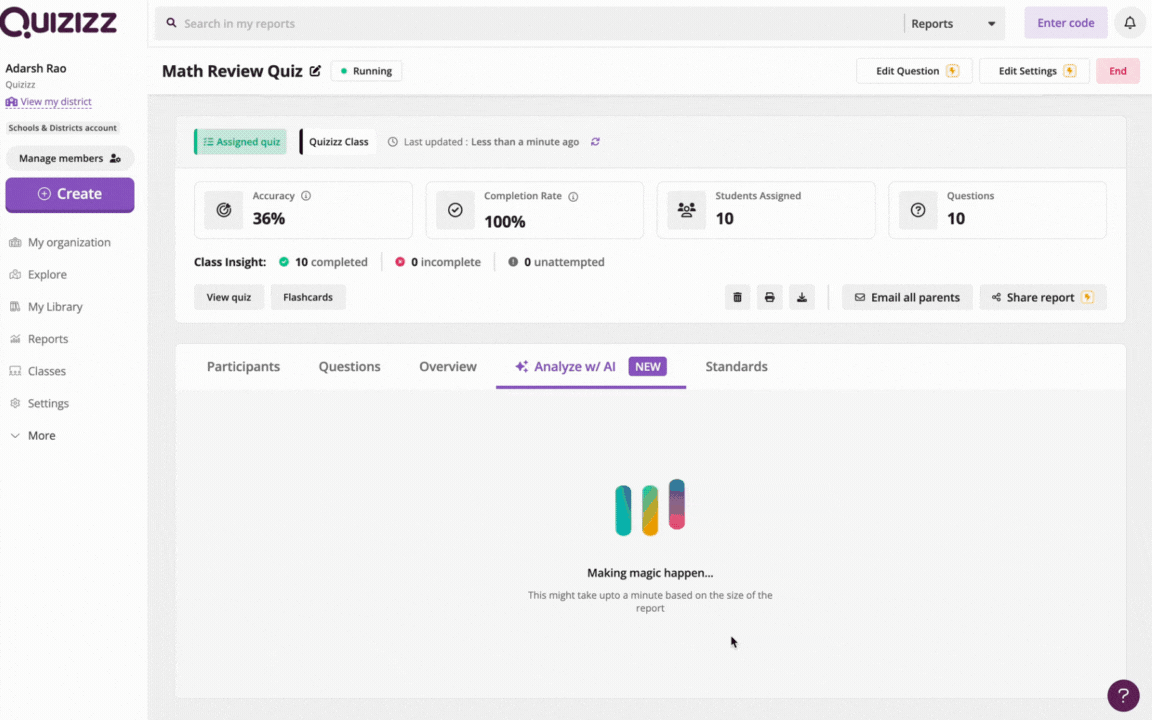The image size is (1152, 720).
Task: Click the NEW badge on Analyze tab
Action: coord(648,367)
